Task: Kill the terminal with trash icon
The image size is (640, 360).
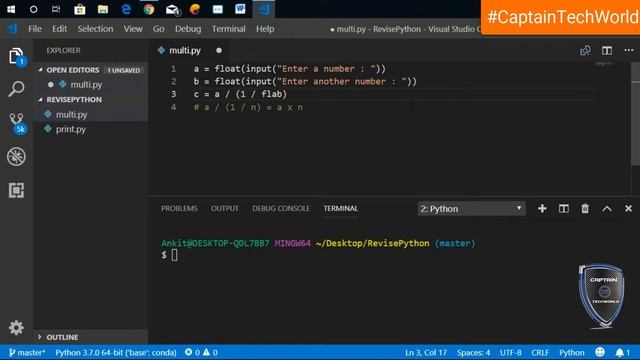Action: 585,209
